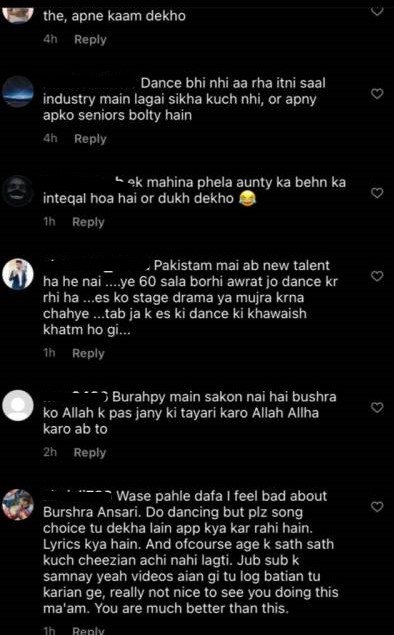Viewport: 394px width, 635px height.
Task: Like the top 'apne kaam dekho' comment
Action: [x=377, y=10]
